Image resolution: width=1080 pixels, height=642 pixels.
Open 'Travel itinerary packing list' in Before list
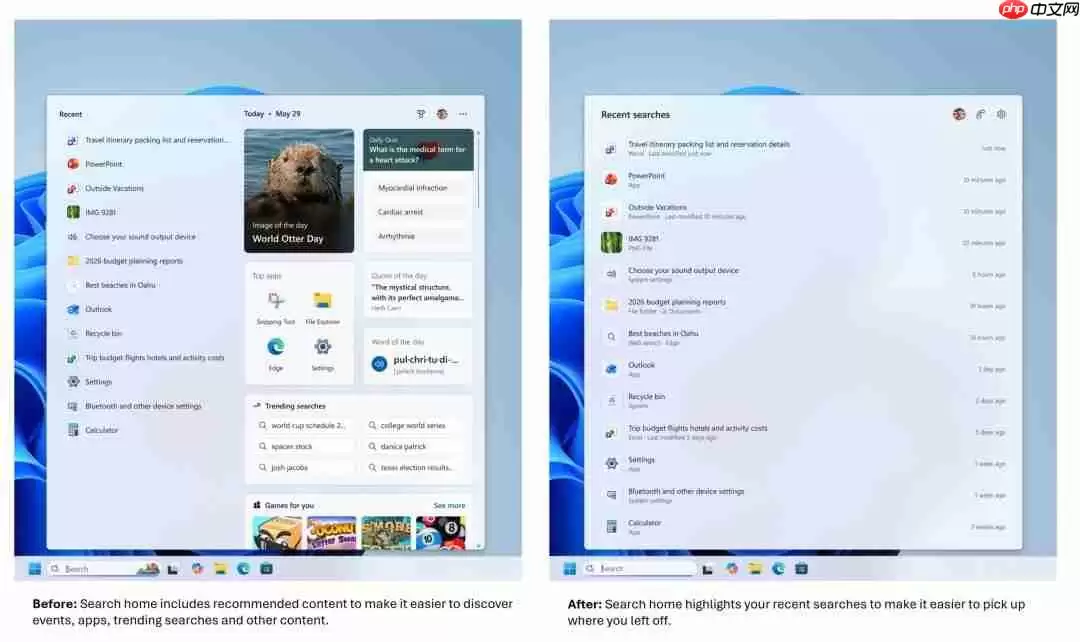click(148, 140)
